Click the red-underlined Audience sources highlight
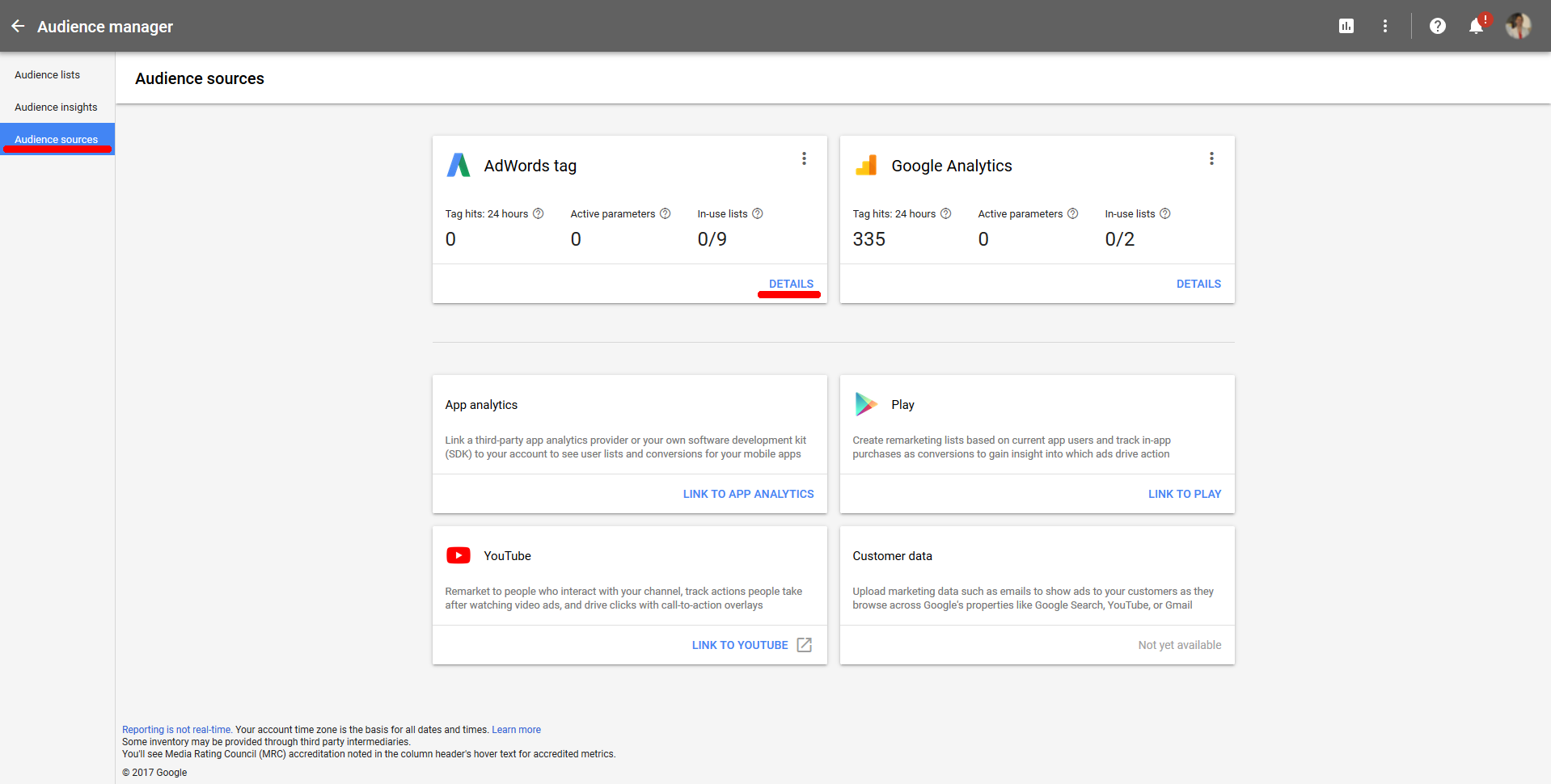The image size is (1551, 784). click(x=57, y=139)
